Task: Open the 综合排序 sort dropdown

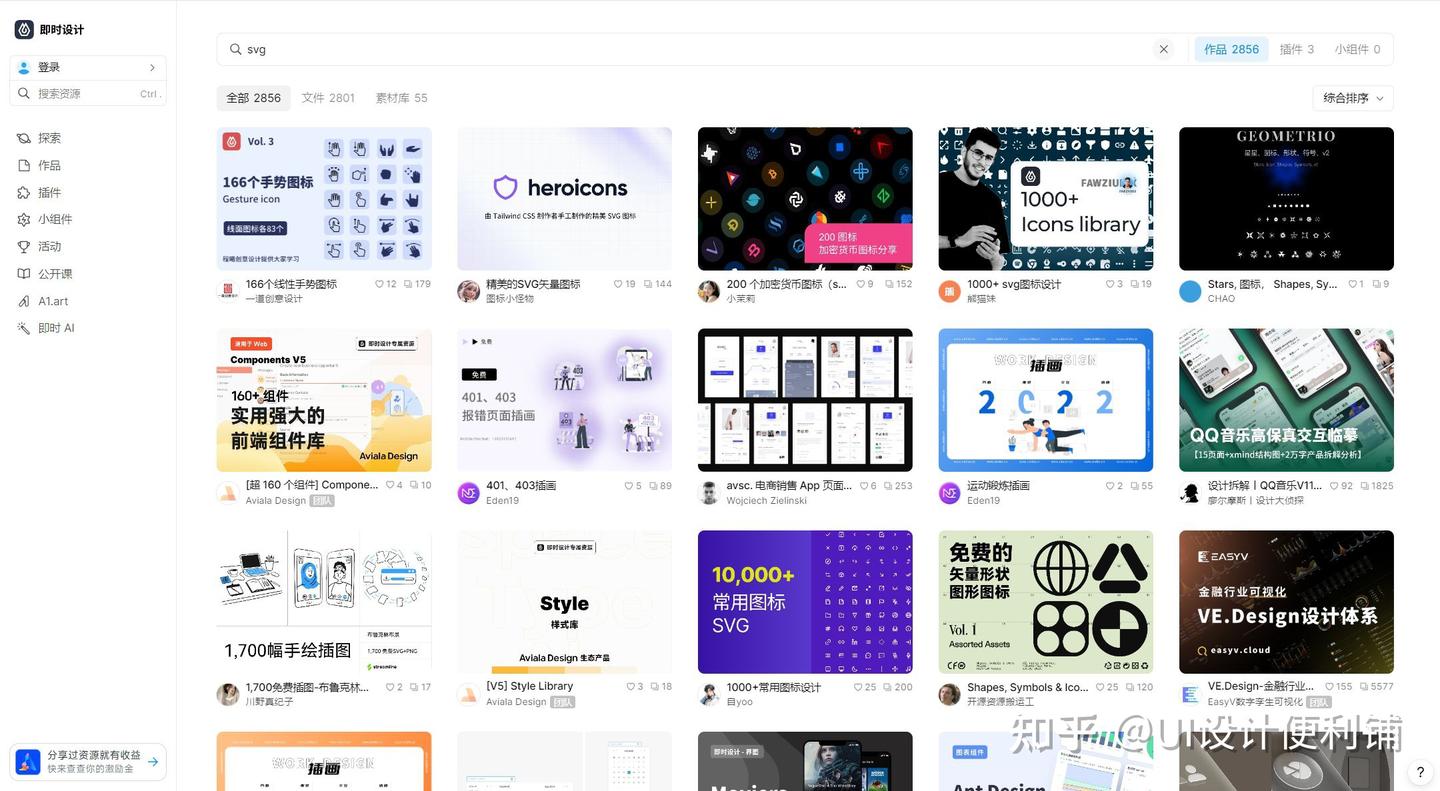Action: tap(1352, 98)
